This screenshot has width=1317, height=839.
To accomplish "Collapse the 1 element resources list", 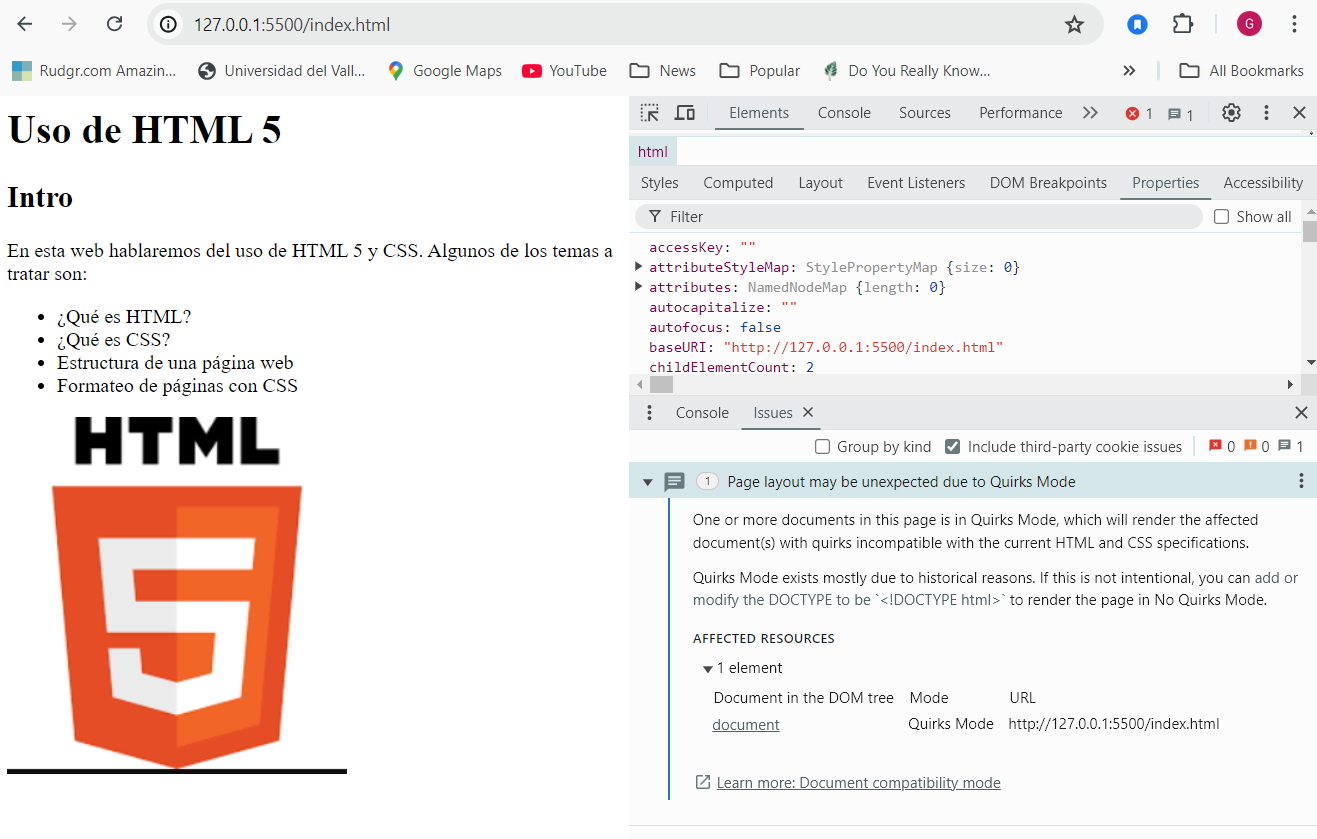I will [708, 669].
